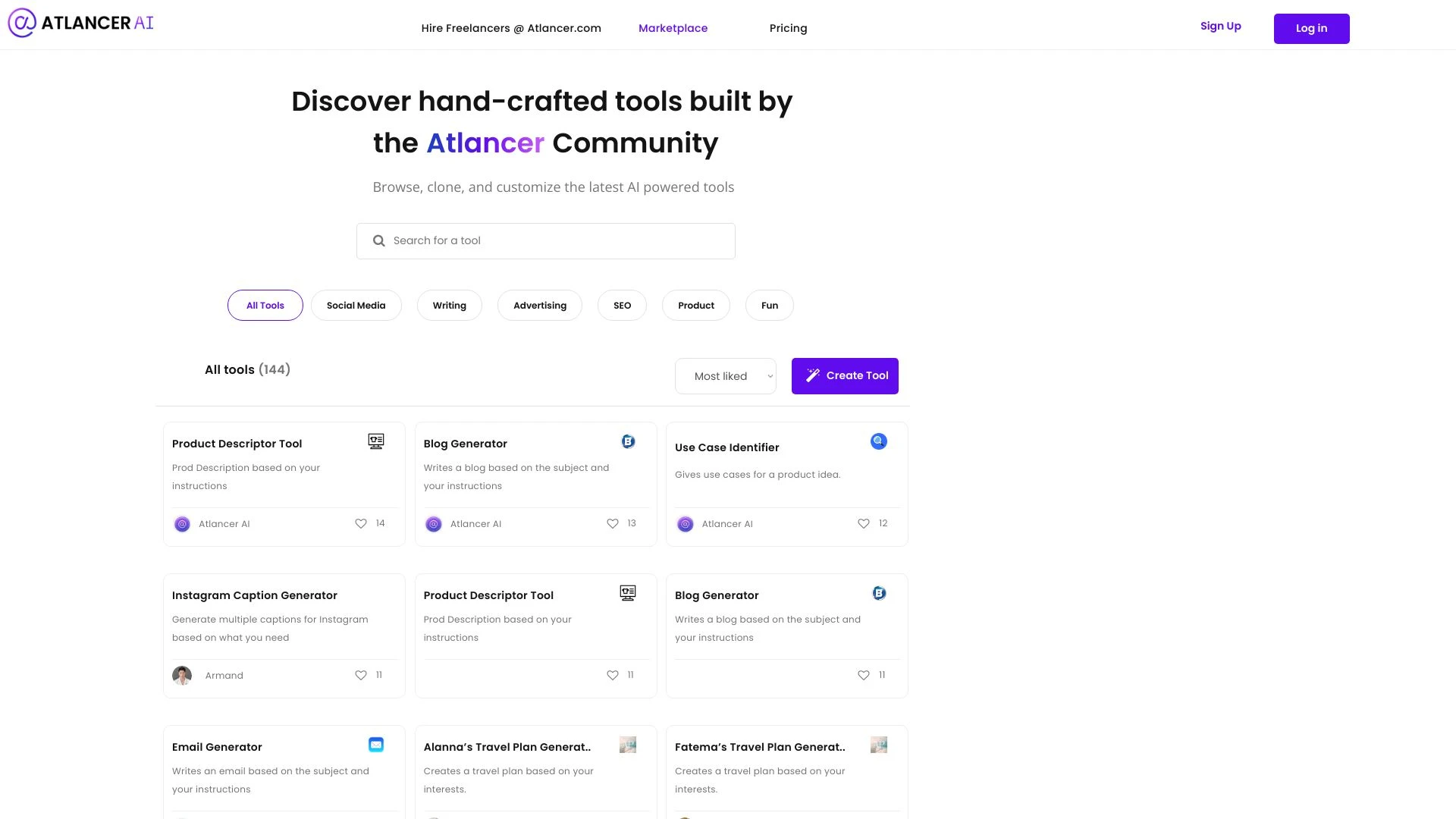Open Hire Freelancers menu item
The image size is (1456, 819).
click(511, 28)
